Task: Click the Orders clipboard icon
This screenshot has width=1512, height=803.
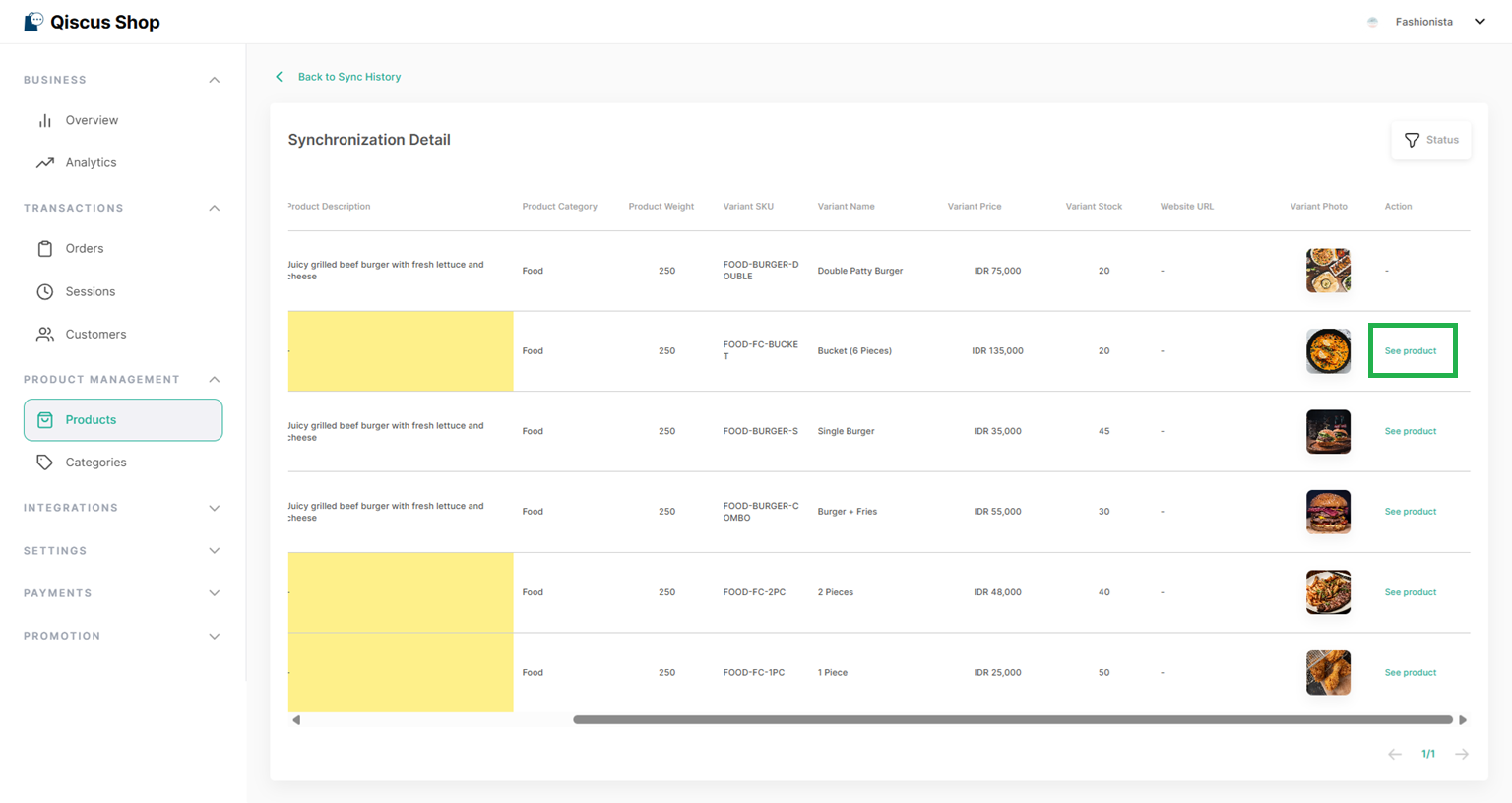Action: click(44, 249)
